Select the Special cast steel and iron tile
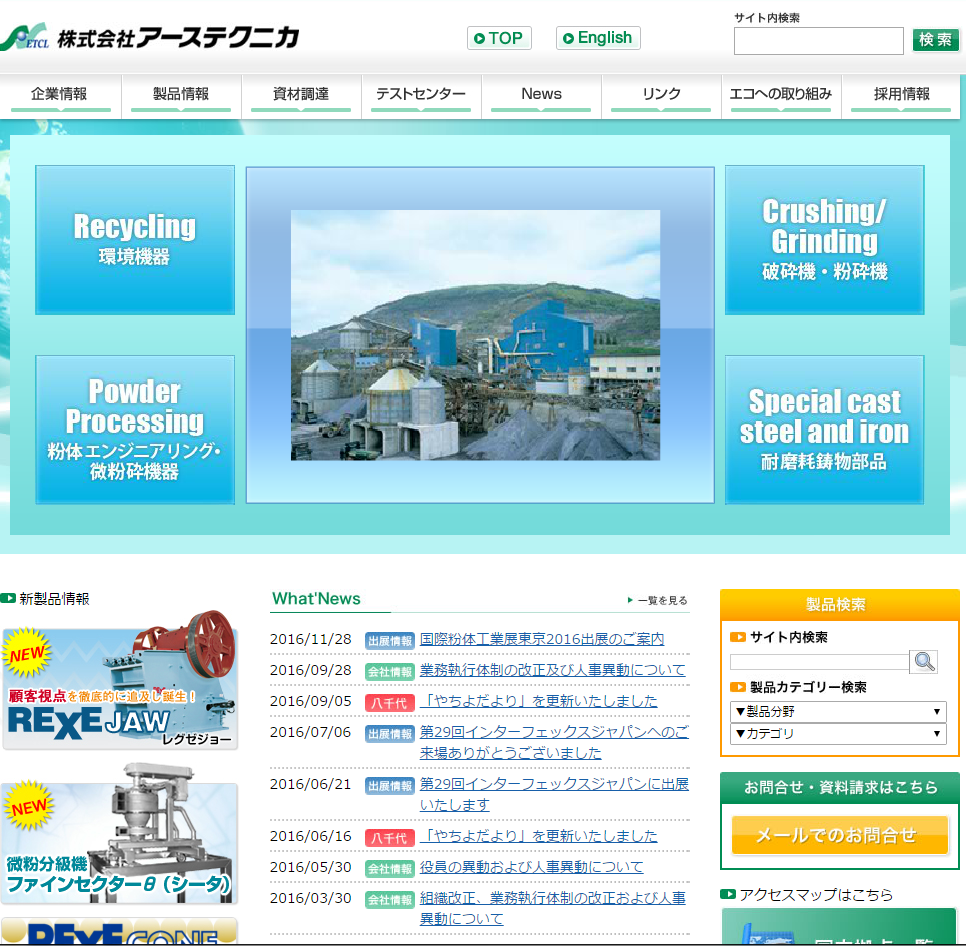Image resolution: width=966 pixels, height=946 pixels. click(824, 430)
